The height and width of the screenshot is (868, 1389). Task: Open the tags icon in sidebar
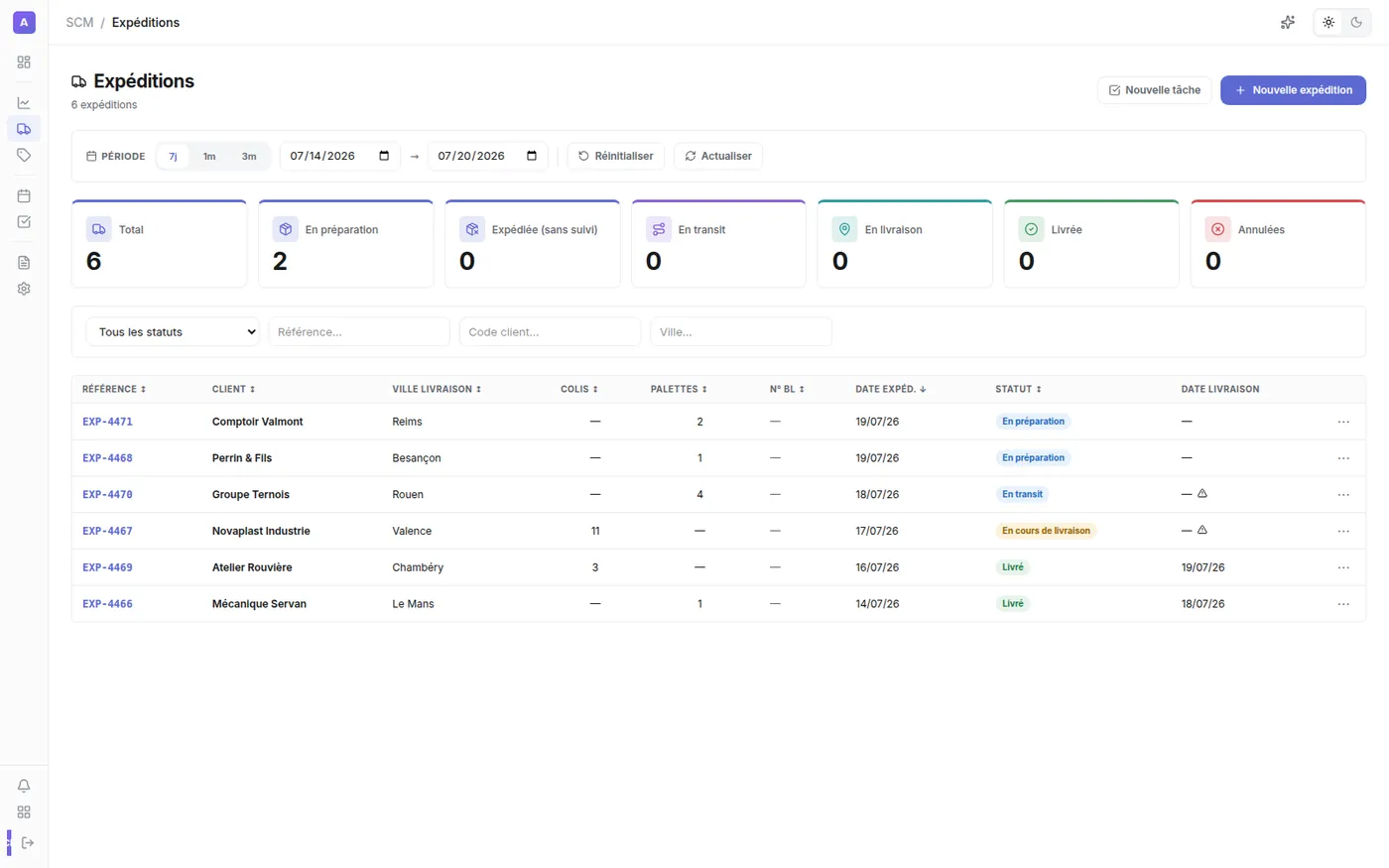24,155
